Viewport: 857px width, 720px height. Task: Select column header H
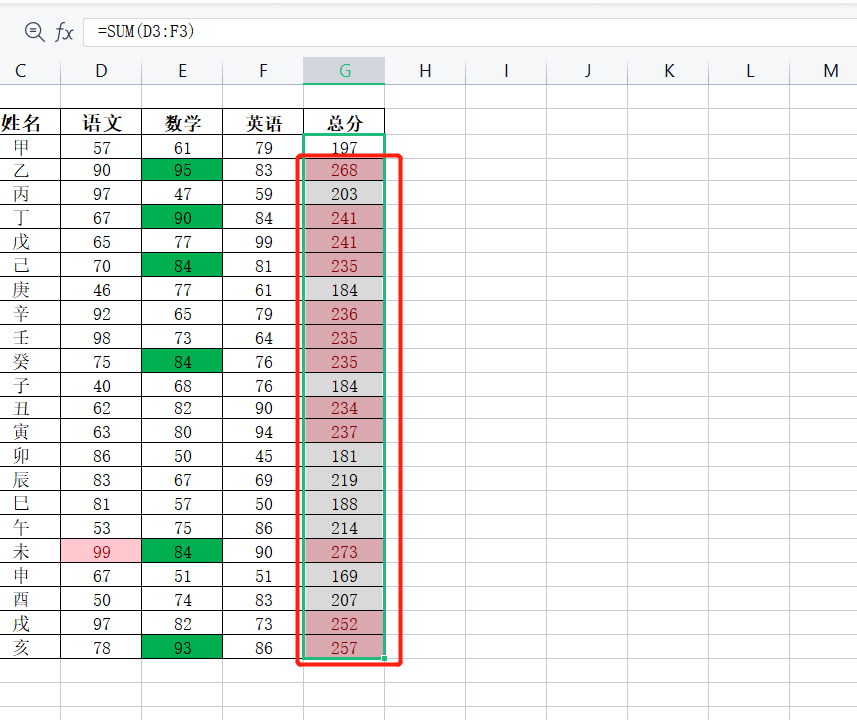(425, 71)
